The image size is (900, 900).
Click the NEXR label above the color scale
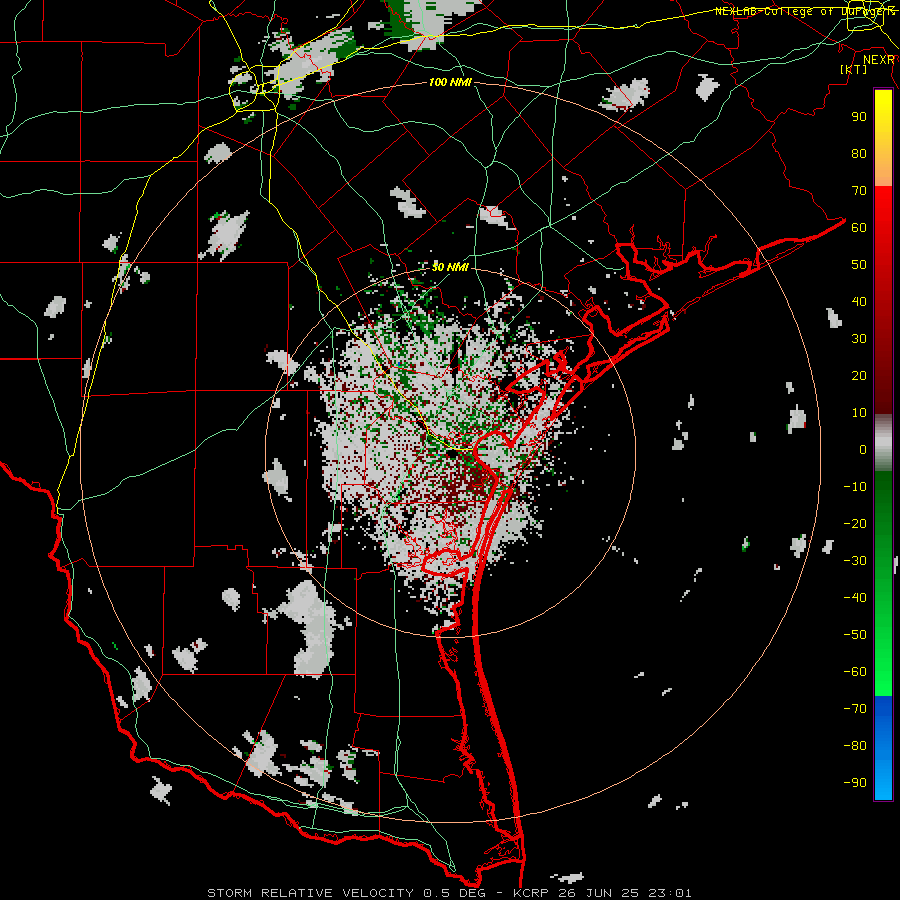879,60
